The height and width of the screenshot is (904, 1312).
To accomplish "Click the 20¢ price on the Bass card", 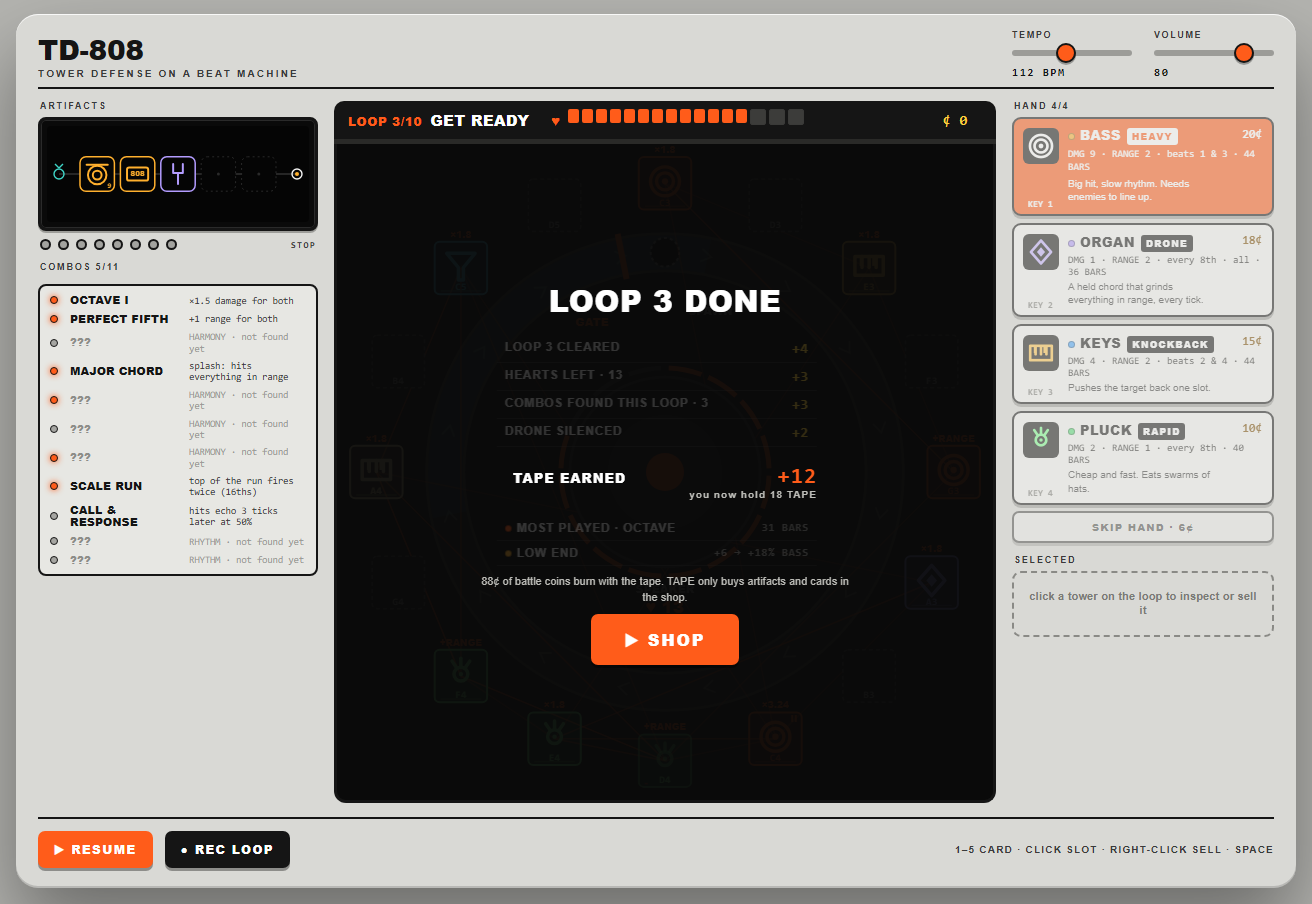I will (x=1252, y=134).
